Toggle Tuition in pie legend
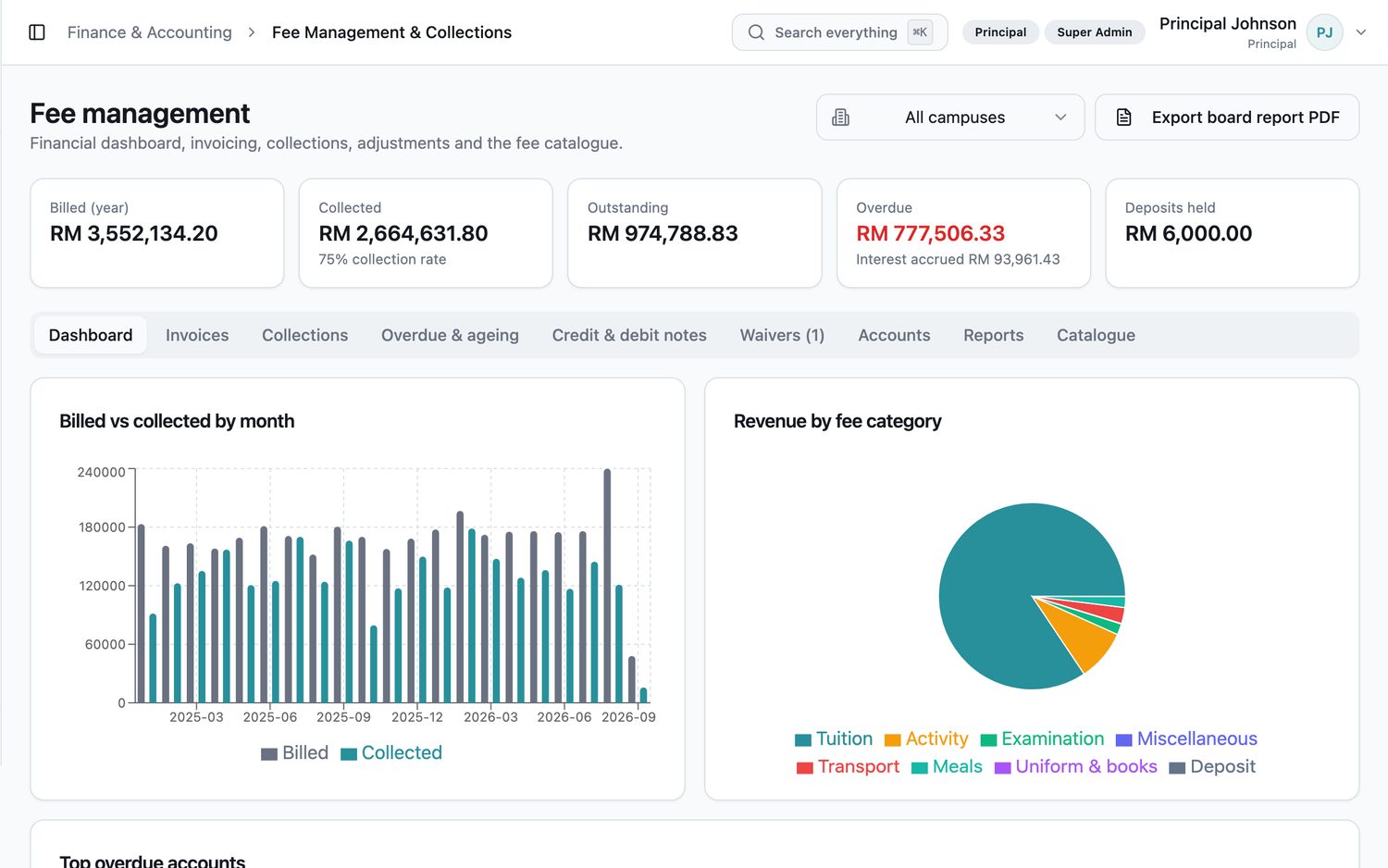 click(x=834, y=739)
